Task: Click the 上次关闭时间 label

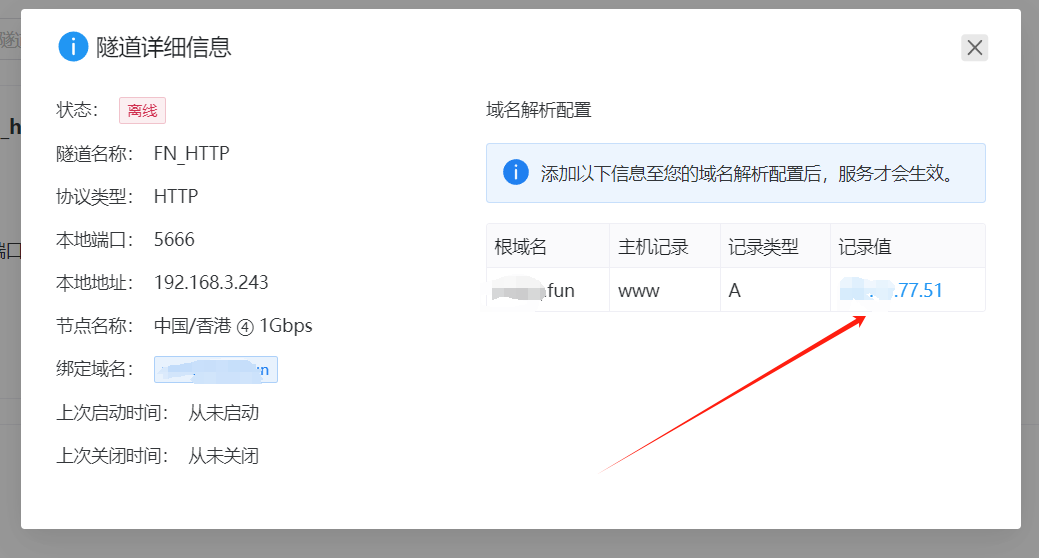Action: pyautogui.click(x=113, y=456)
